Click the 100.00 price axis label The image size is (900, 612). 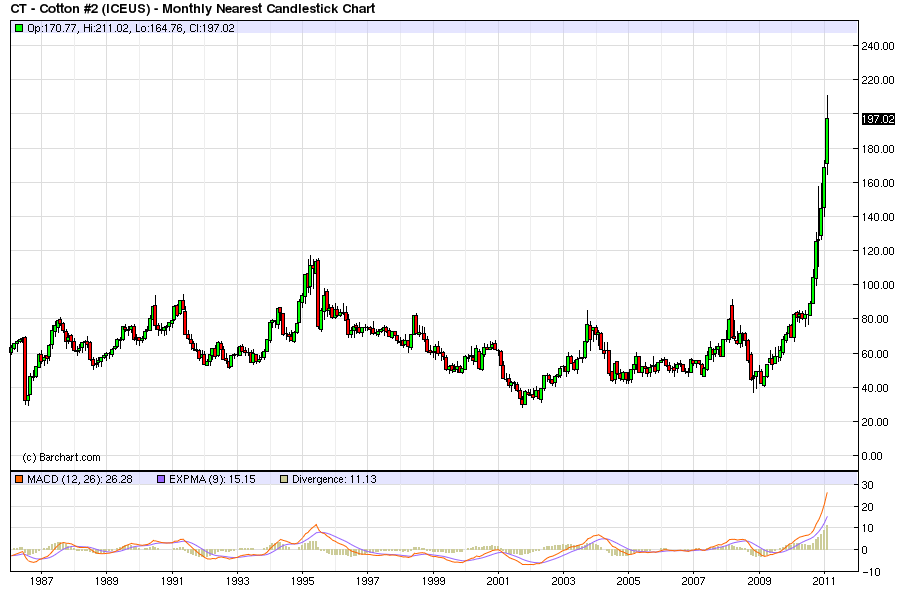878,285
